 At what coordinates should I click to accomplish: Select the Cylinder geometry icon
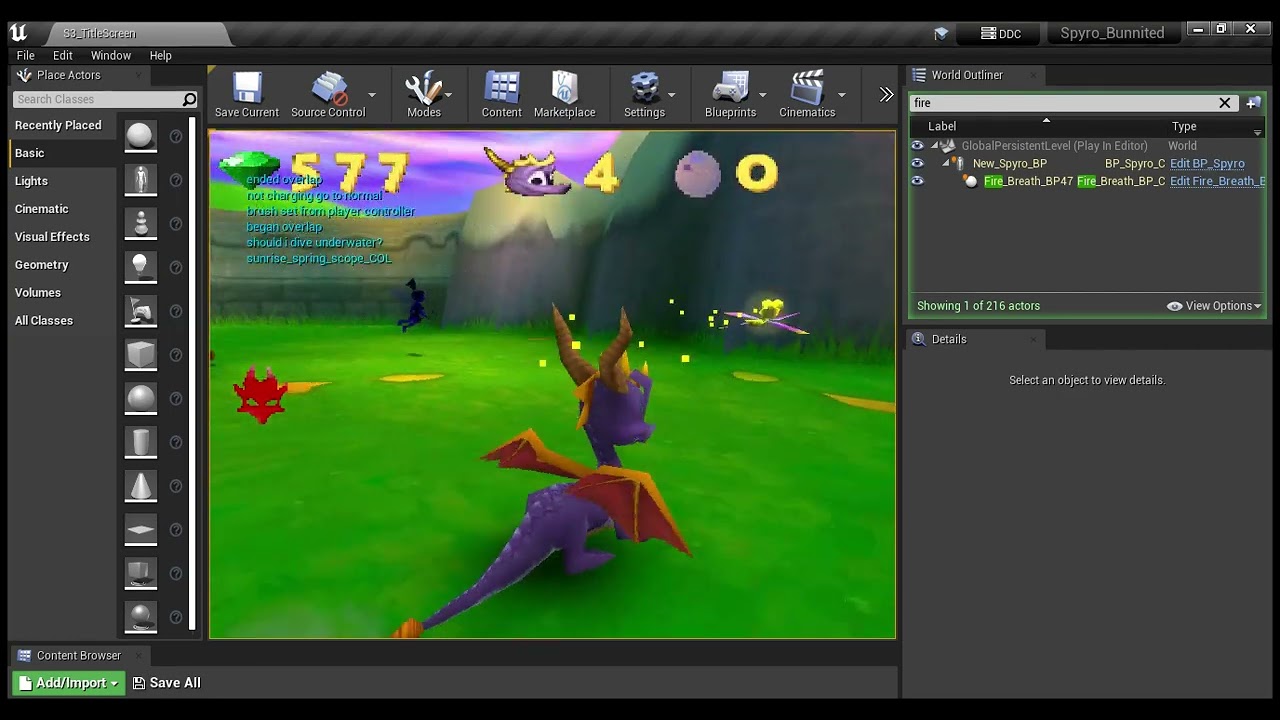pos(141,442)
